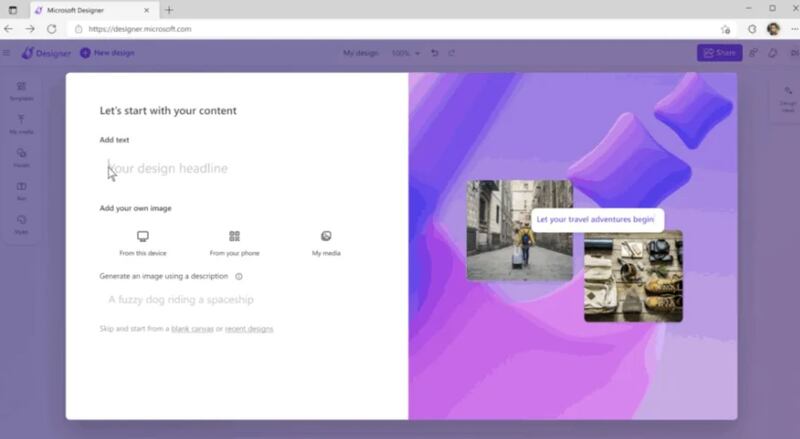The image size is (800, 439).
Task: Open the Visuals sidebar panel
Action: click(21, 158)
